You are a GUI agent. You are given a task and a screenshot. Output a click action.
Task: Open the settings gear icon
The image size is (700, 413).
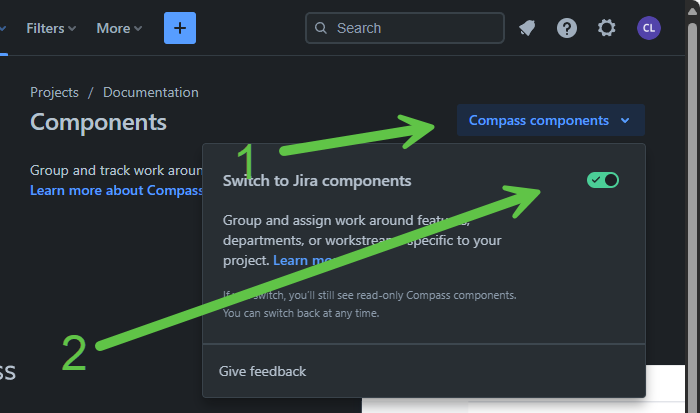tap(606, 28)
